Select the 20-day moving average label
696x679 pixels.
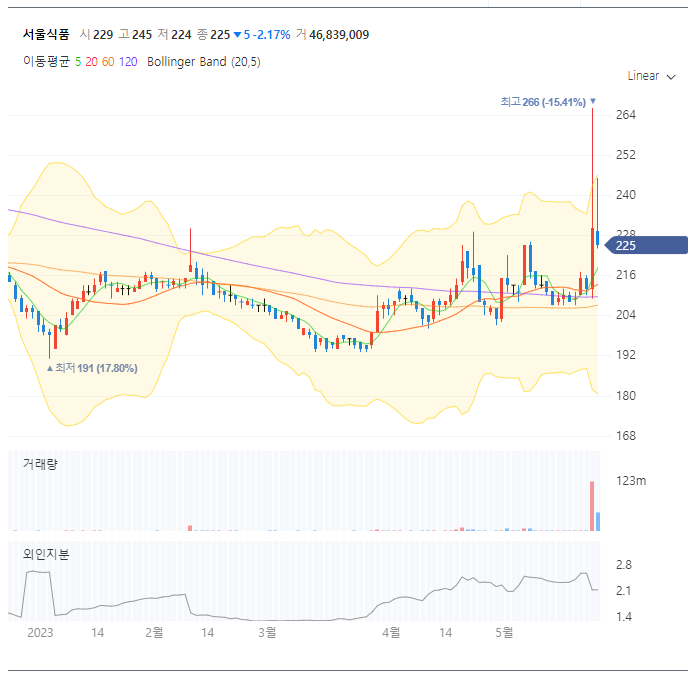tap(91, 62)
